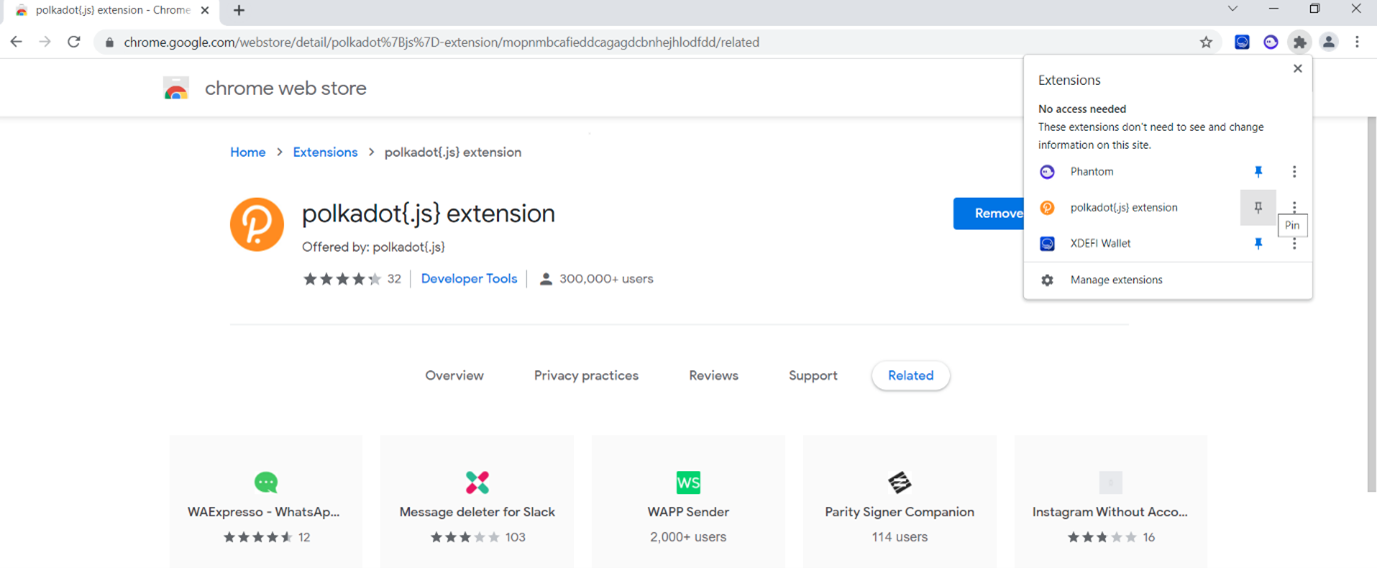Click the WAExpresso green chat icon
This screenshot has width=1377, height=568.
pos(266,483)
